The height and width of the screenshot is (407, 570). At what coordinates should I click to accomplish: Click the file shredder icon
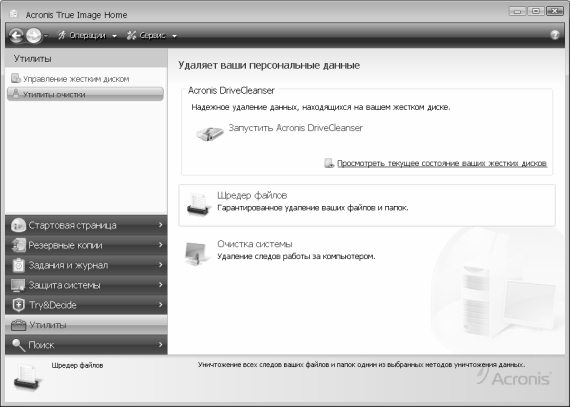click(198, 204)
